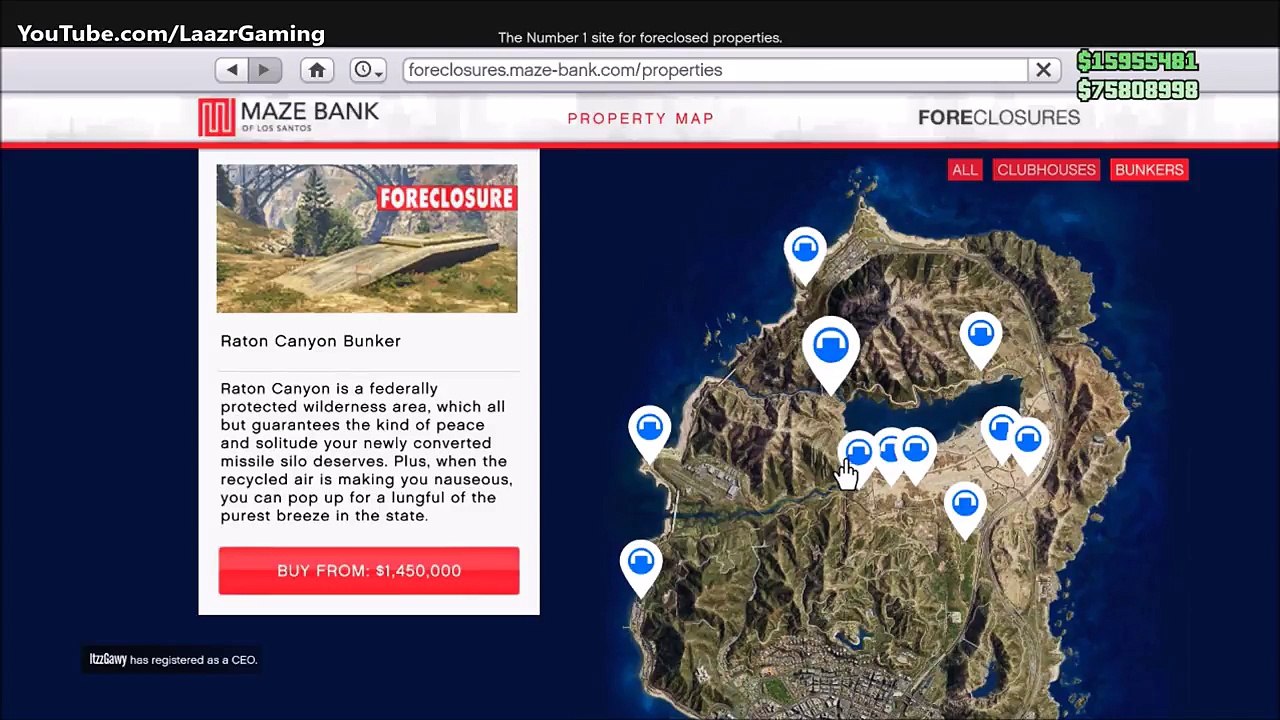Image resolution: width=1280 pixels, height=720 pixels.
Task: Select the easternmost bunker pin by the highway
Action: click(x=1029, y=447)
